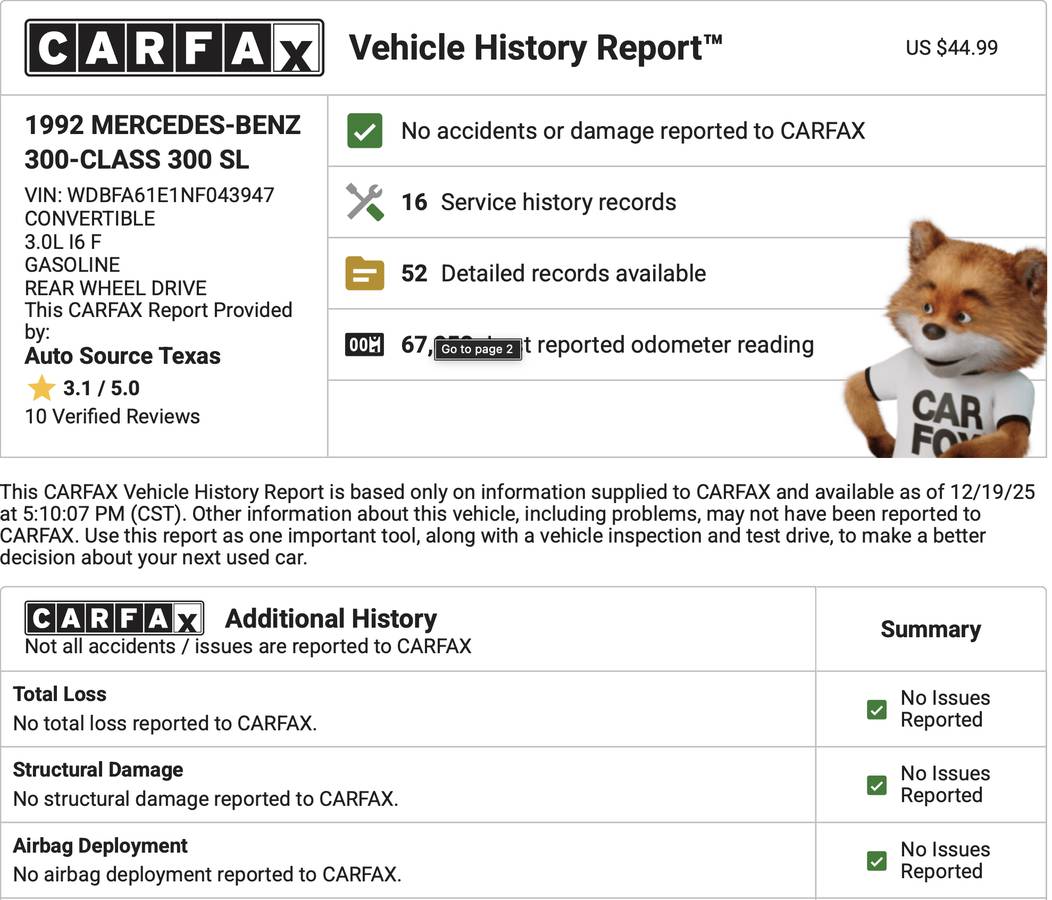Click the odometer reading icon
Viewport: 1052px width, 900px height.
pos(364,345)
